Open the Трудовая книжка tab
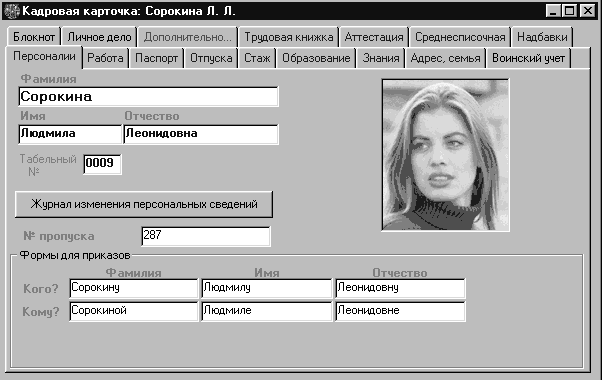Image resolution: width=602 pixels, height=380 pixels. pyautogui.click(x=288, y=37)
